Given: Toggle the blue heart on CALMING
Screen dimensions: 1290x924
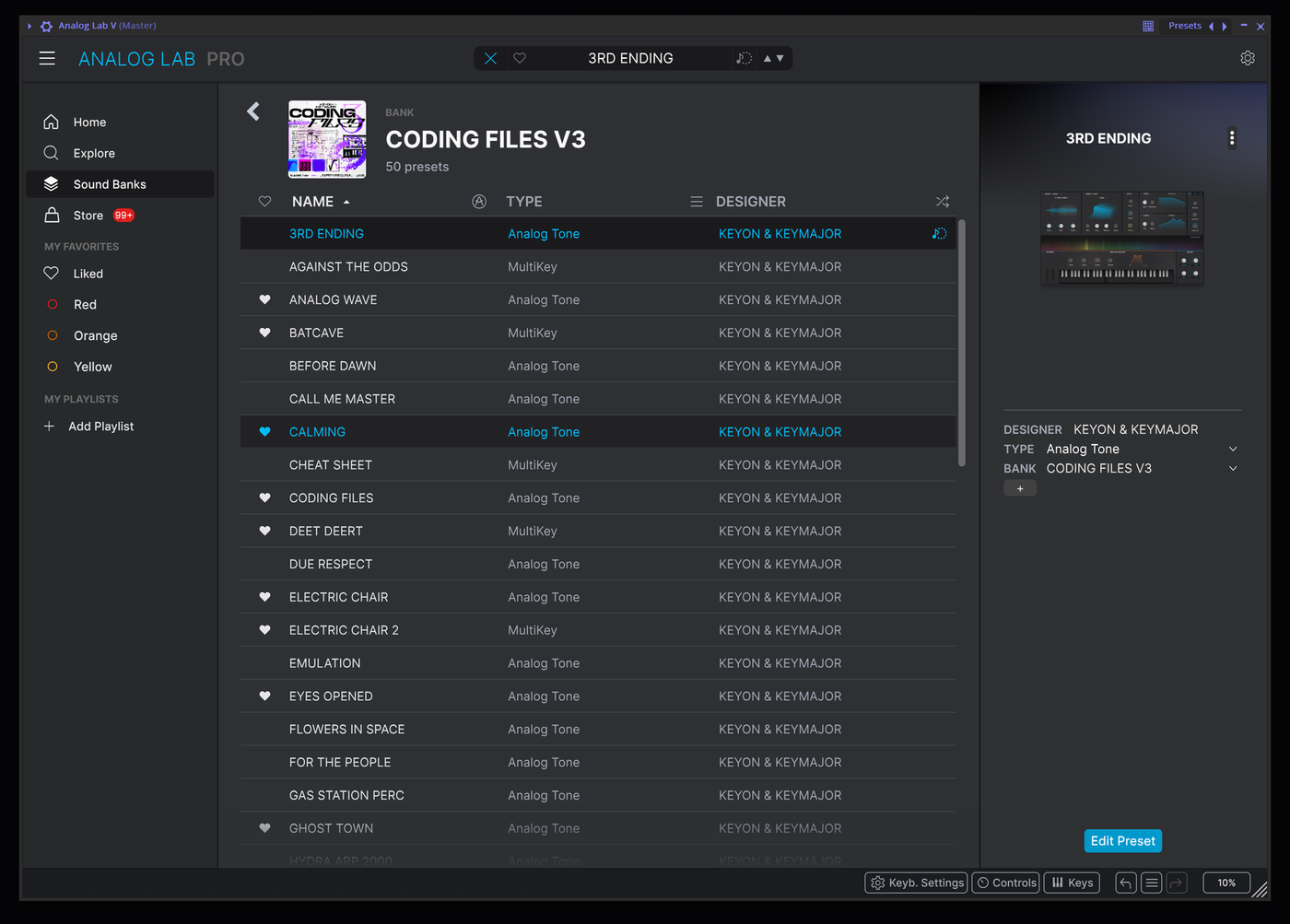Looking at the screenshot, I should 264,431.
